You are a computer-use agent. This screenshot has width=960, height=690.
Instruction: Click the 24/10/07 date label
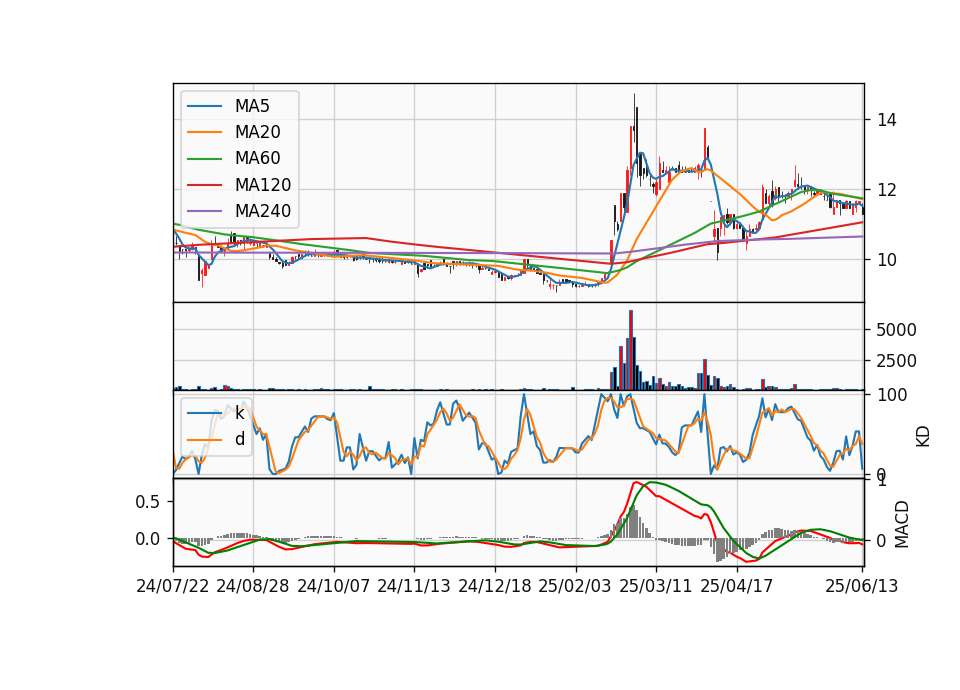(x=334, y=586)
